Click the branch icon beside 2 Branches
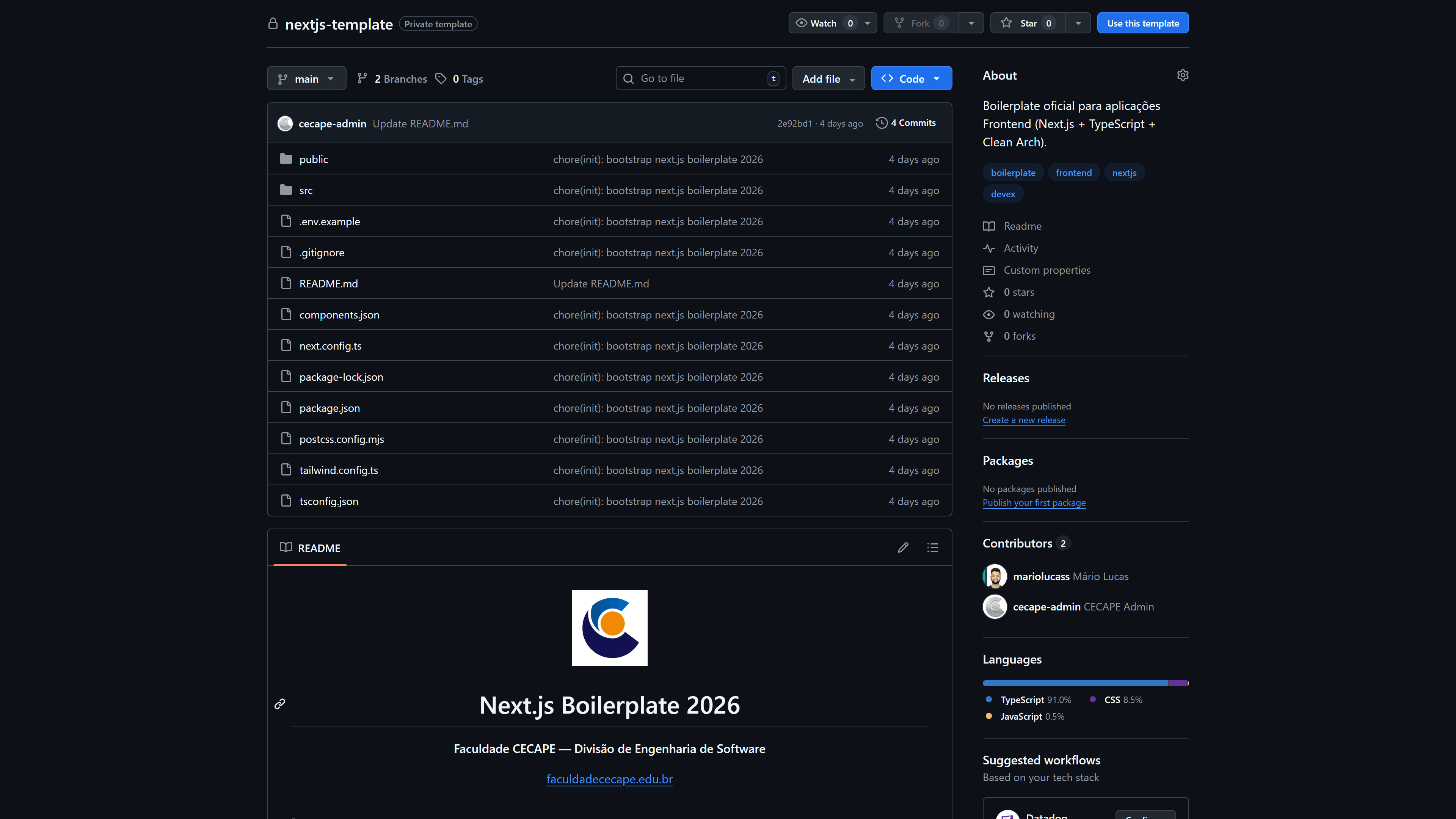The image size is (1456, 819). coord(362,78)
